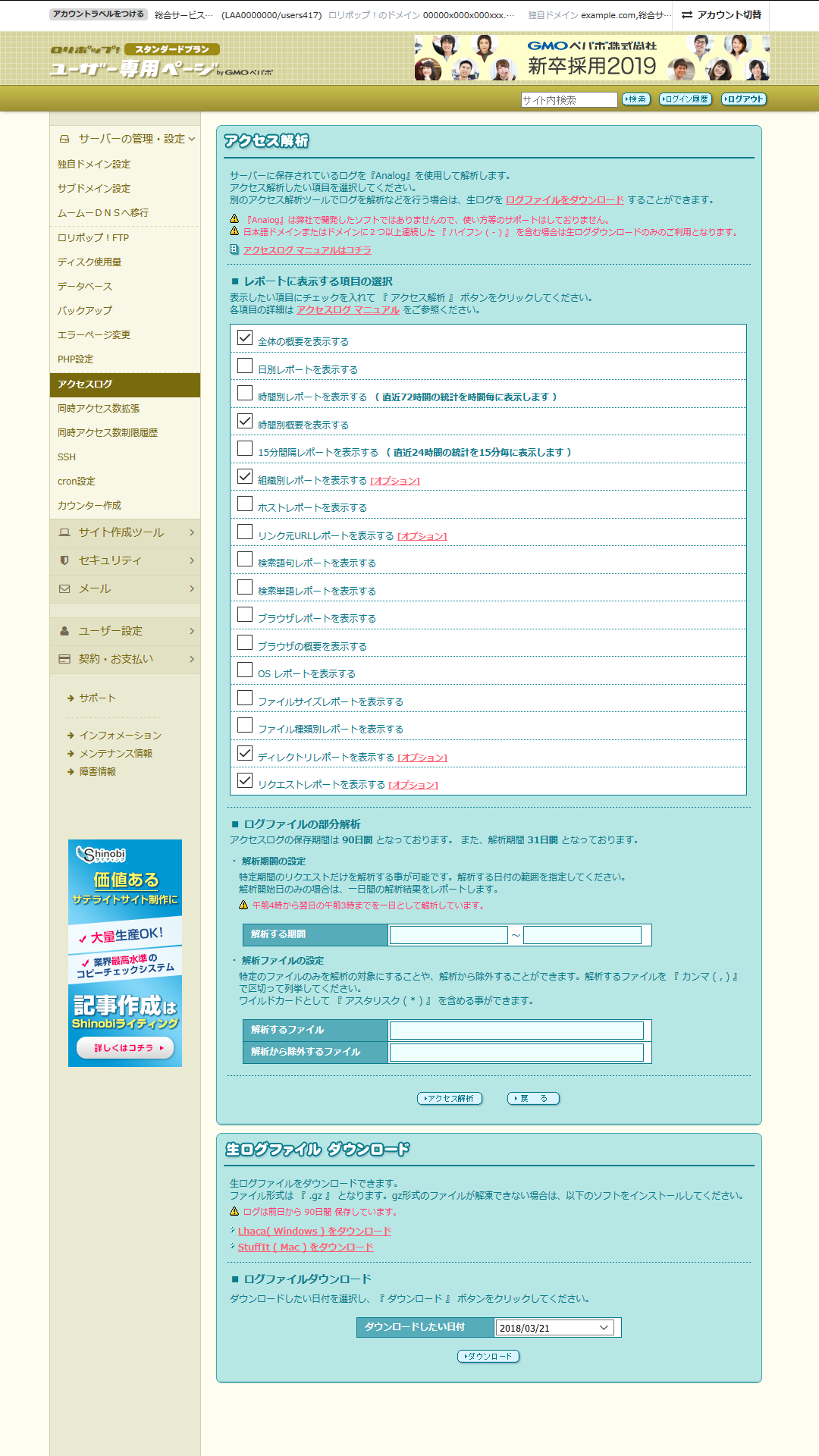Click the envelope icon beside メール
The height and width of the screenshot is (1456, 819).
[64, 588]
